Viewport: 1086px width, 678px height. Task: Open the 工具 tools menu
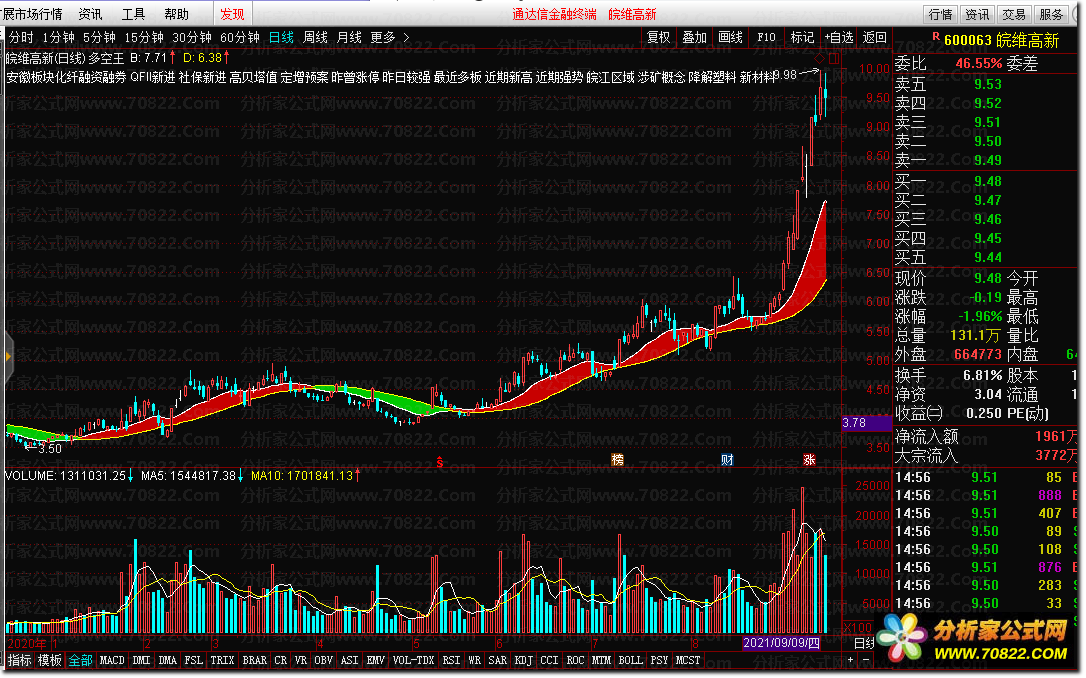tap(133, 14)
